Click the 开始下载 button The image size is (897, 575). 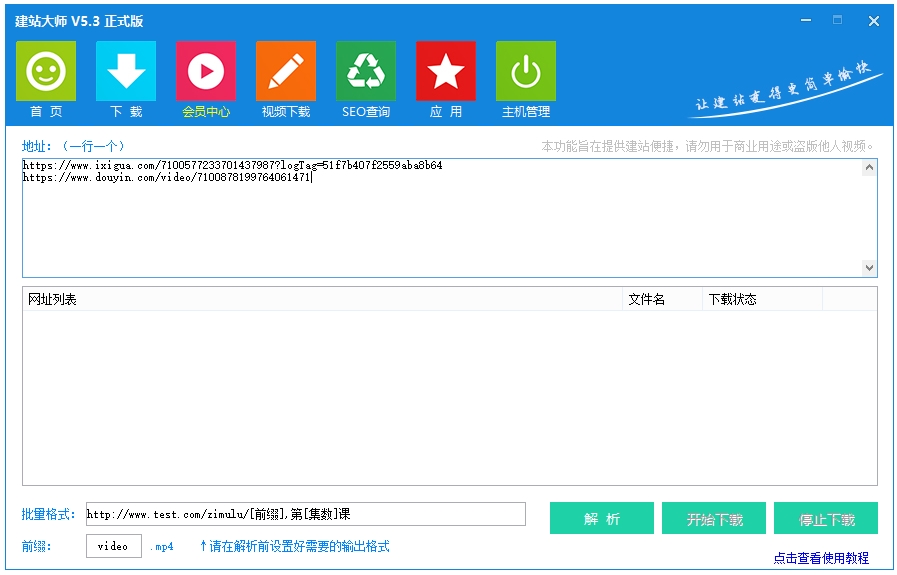[x=714, y=518]
